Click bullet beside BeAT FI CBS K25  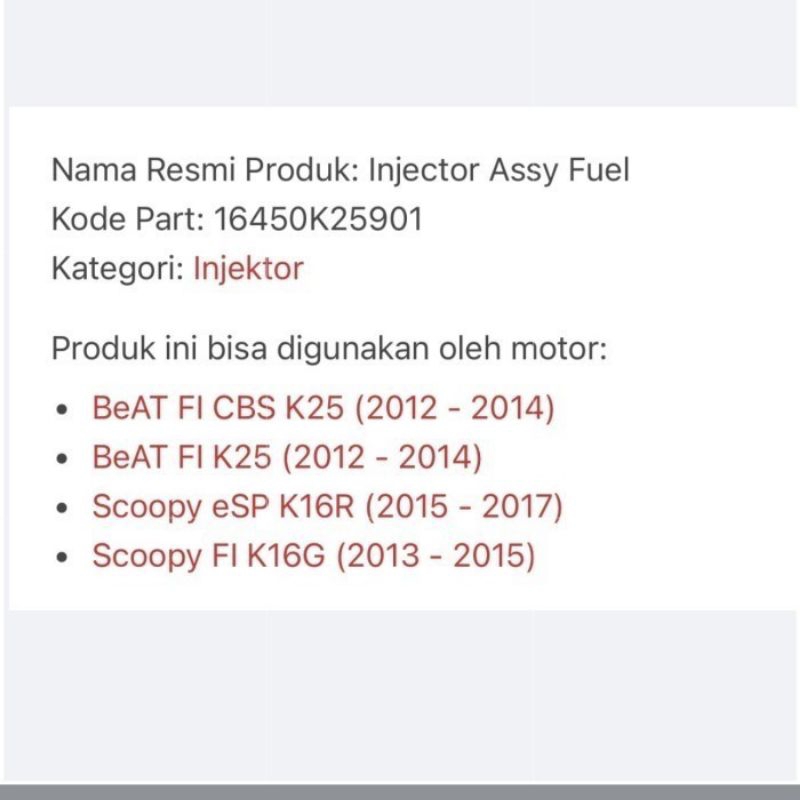coord(63,410)
